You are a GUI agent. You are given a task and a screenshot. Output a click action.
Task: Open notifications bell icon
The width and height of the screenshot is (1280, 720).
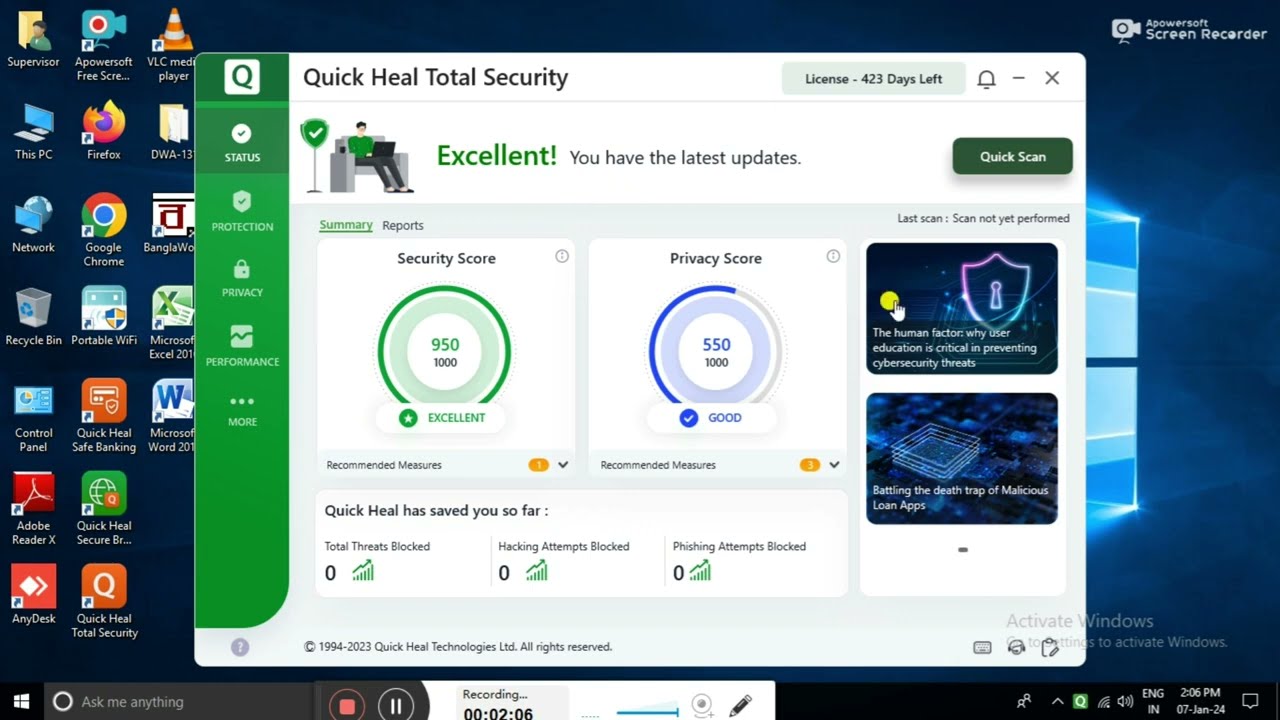click(986, 79)
